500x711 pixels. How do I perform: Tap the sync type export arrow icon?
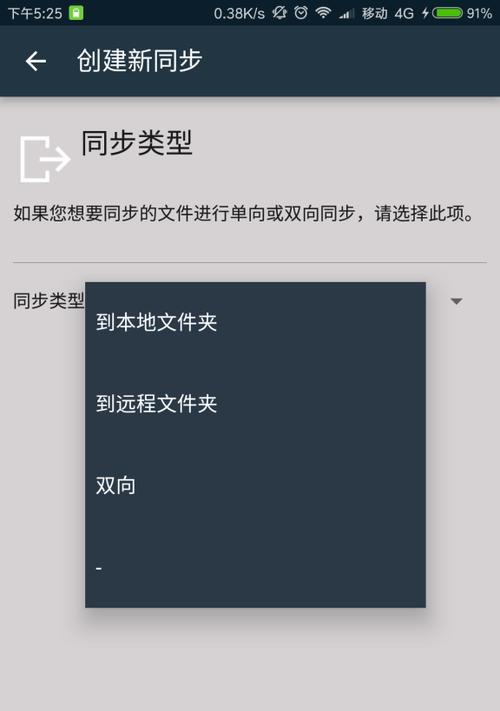coord(45,159)
